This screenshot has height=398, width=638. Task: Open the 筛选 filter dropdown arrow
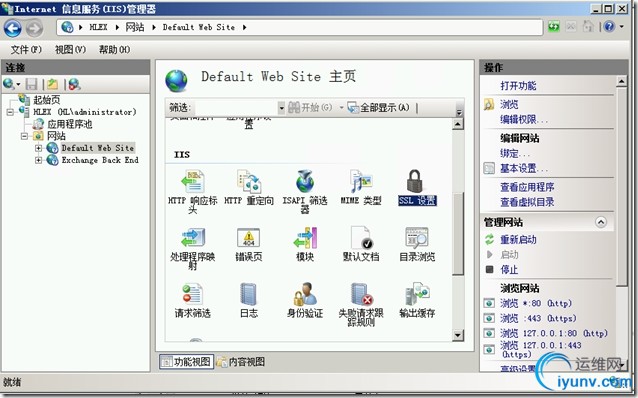281,108
